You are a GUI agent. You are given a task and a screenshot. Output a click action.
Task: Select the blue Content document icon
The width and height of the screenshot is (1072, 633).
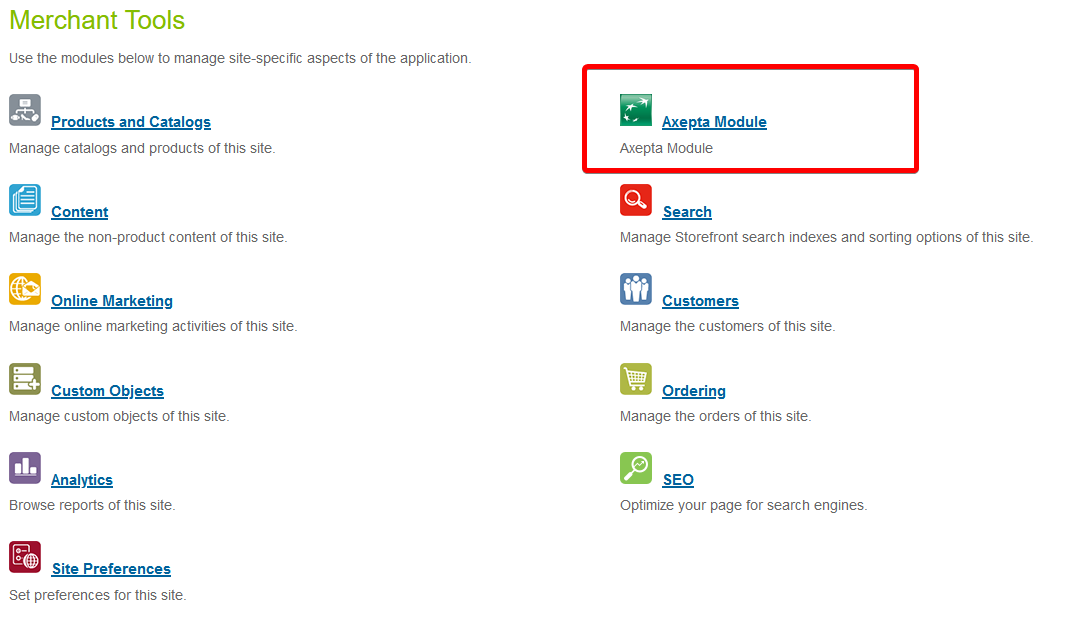25,200
